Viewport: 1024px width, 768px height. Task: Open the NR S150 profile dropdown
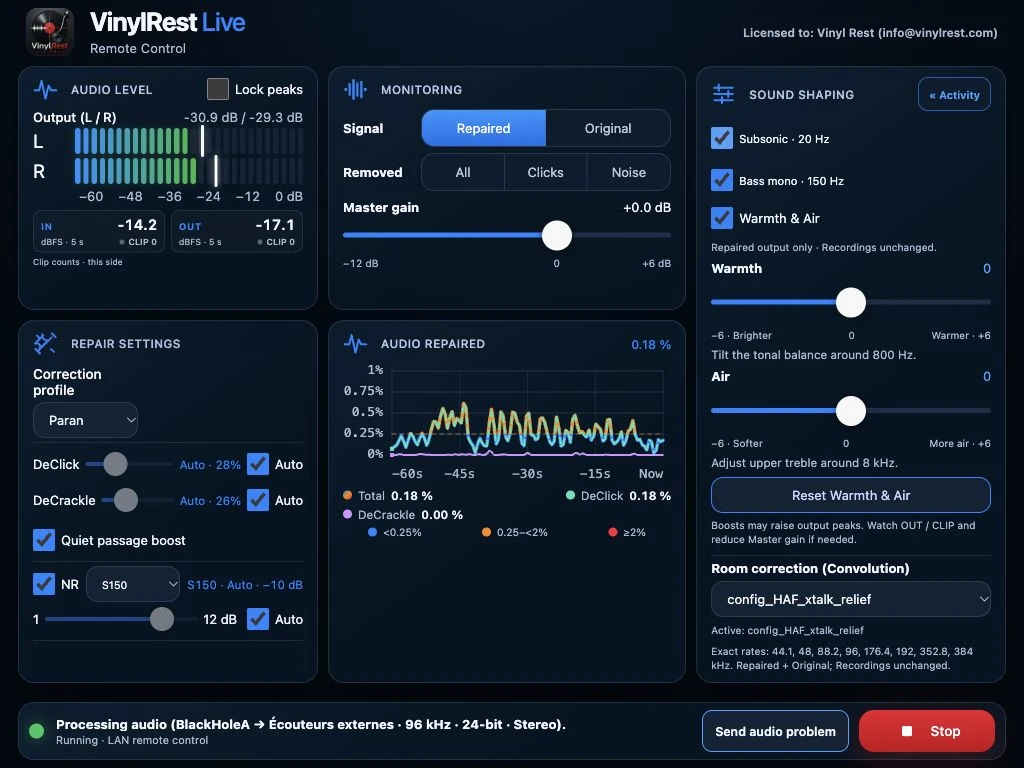(133, 584)
